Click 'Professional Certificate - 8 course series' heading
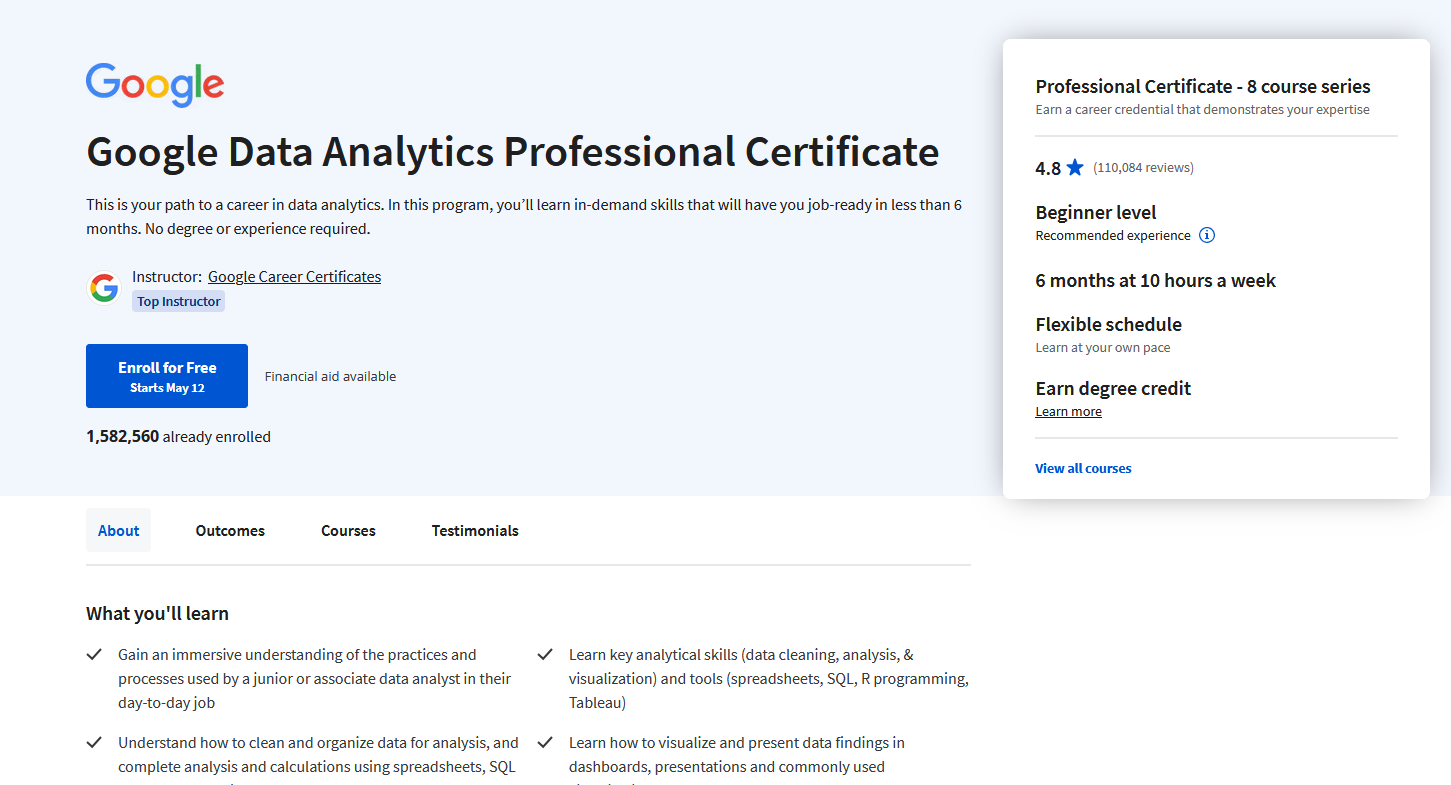Screen dimensions: 1451x785 point(1203,87)
